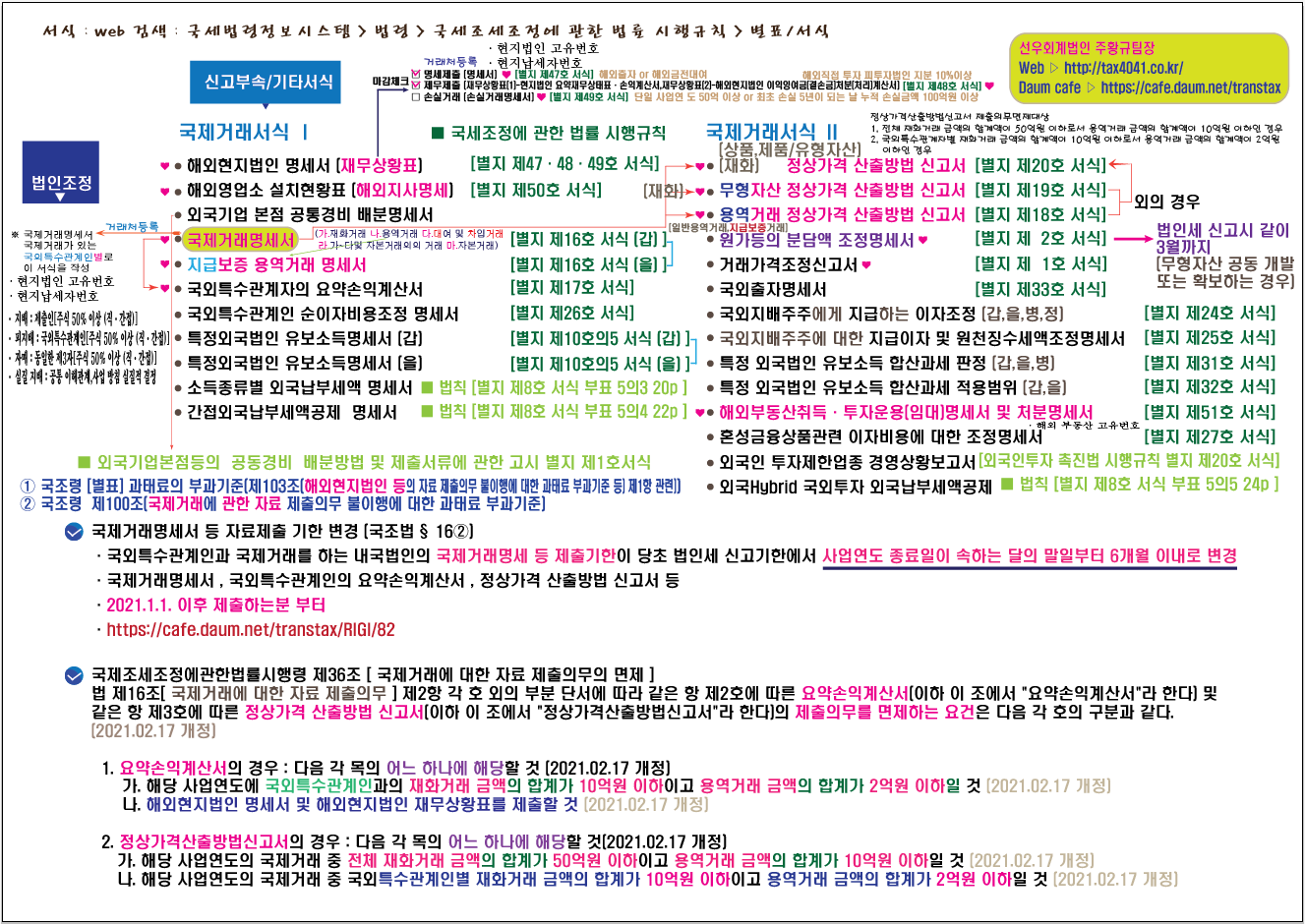
Task: Click the [별지 제51호 서식] reference
Action: point(1210,412)
